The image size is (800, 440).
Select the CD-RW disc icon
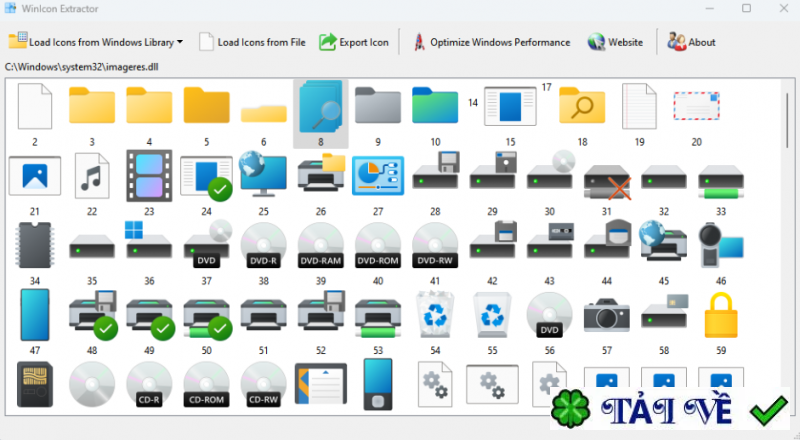[x=263, y=384]
